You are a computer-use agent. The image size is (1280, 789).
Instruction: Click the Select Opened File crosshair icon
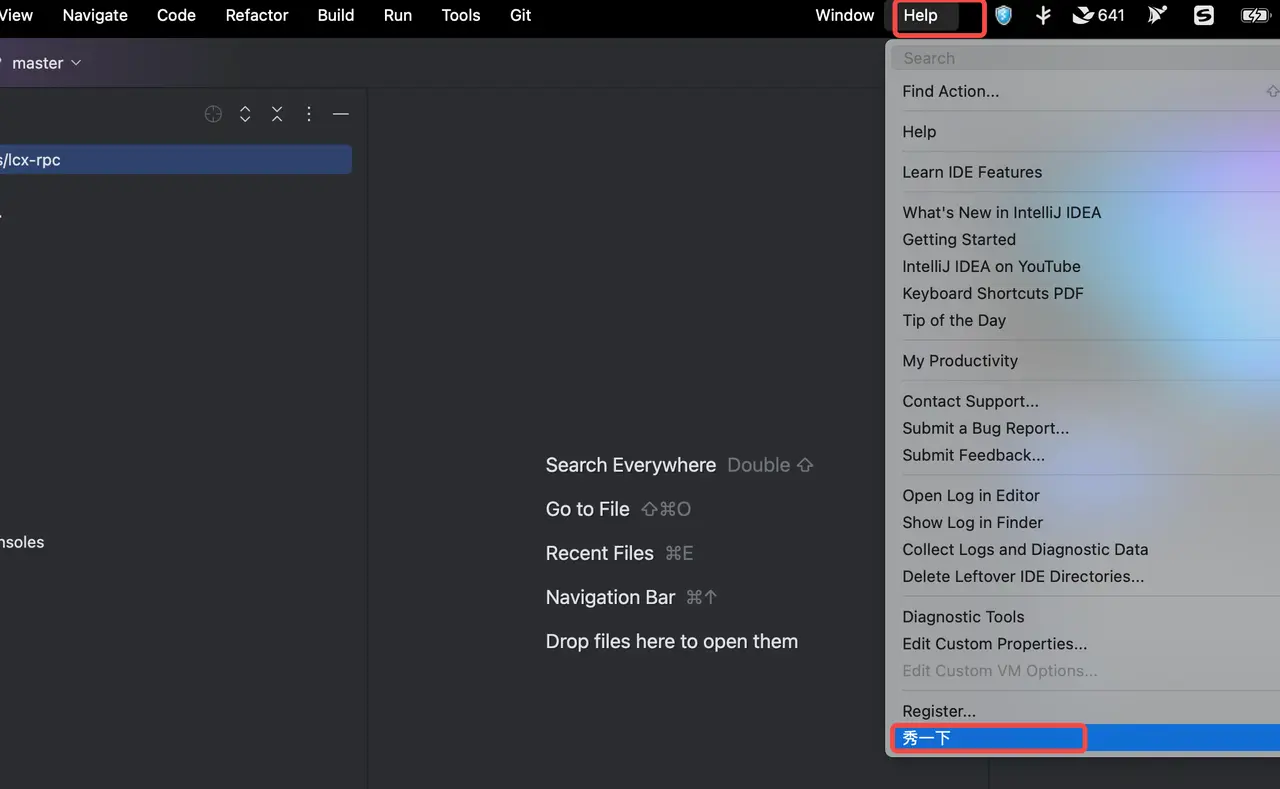[213, 114]
